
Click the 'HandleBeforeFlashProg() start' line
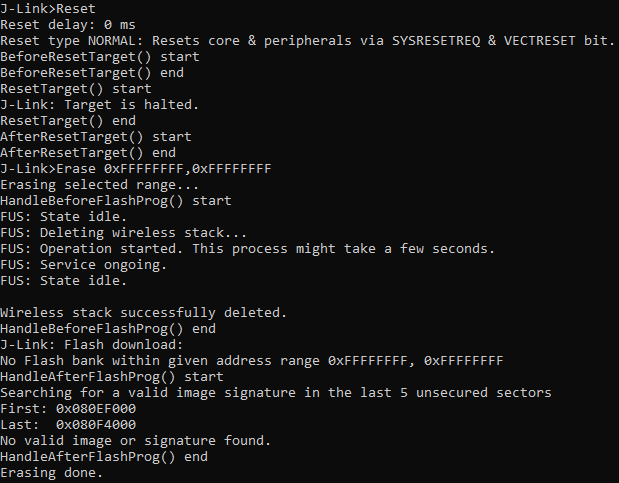pos(116,201)
